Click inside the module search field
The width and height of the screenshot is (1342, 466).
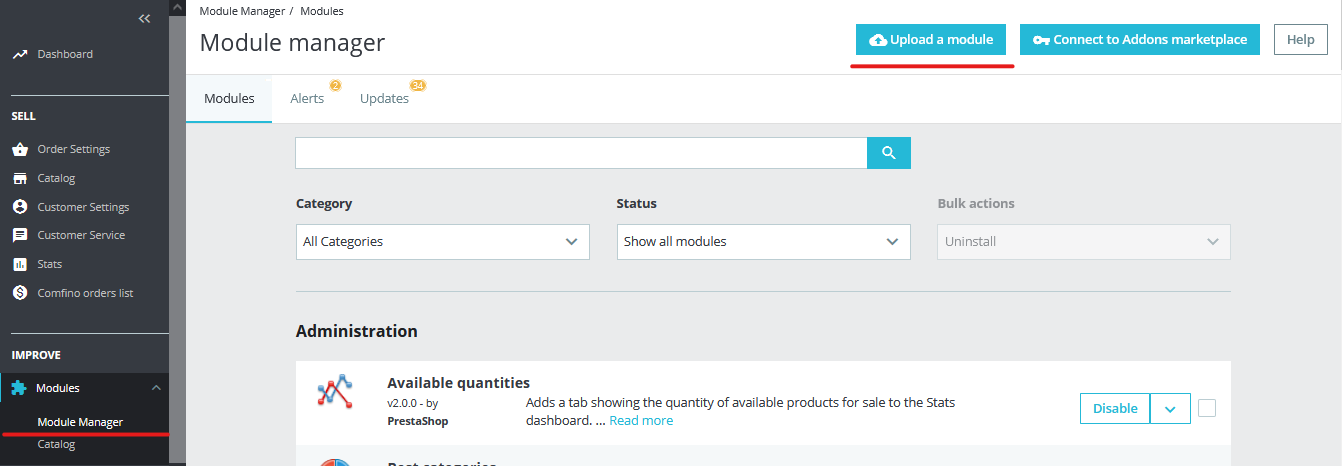[x=581, y=153]
